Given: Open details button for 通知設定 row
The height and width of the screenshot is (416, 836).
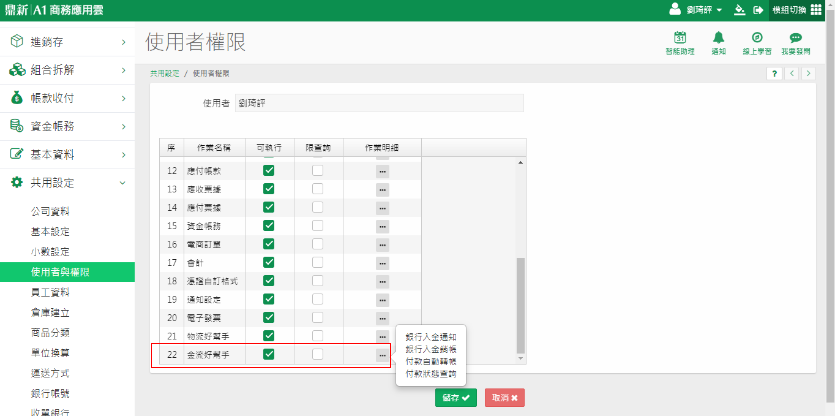Looking at the screenshot, I should click(x=382, y=300).
